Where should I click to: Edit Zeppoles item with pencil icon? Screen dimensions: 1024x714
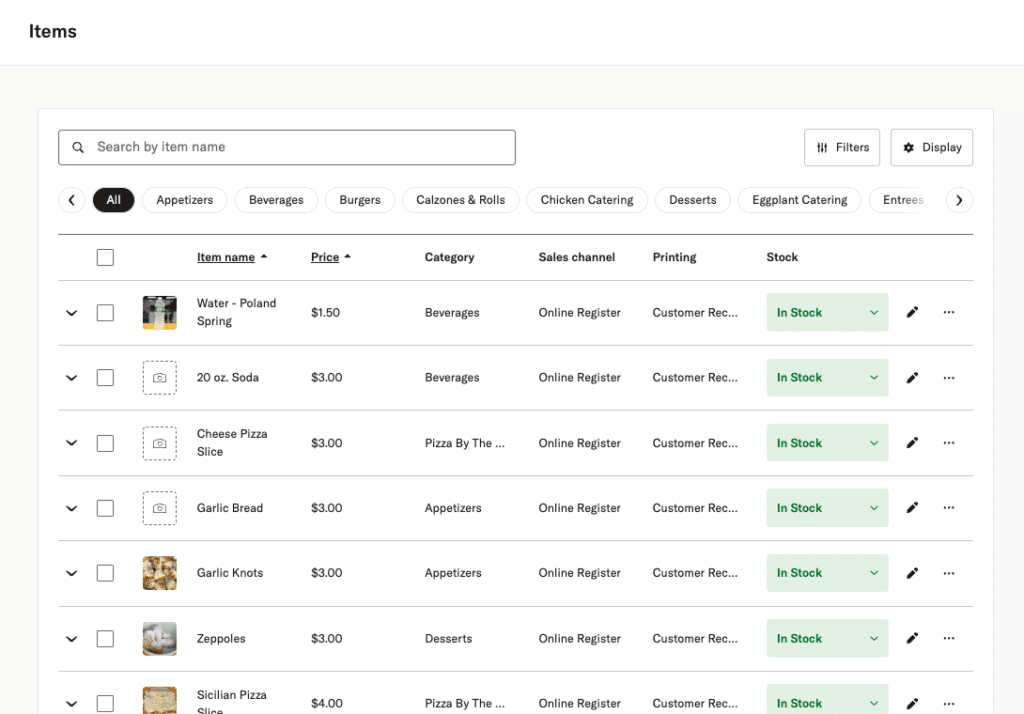click(912, 638)
